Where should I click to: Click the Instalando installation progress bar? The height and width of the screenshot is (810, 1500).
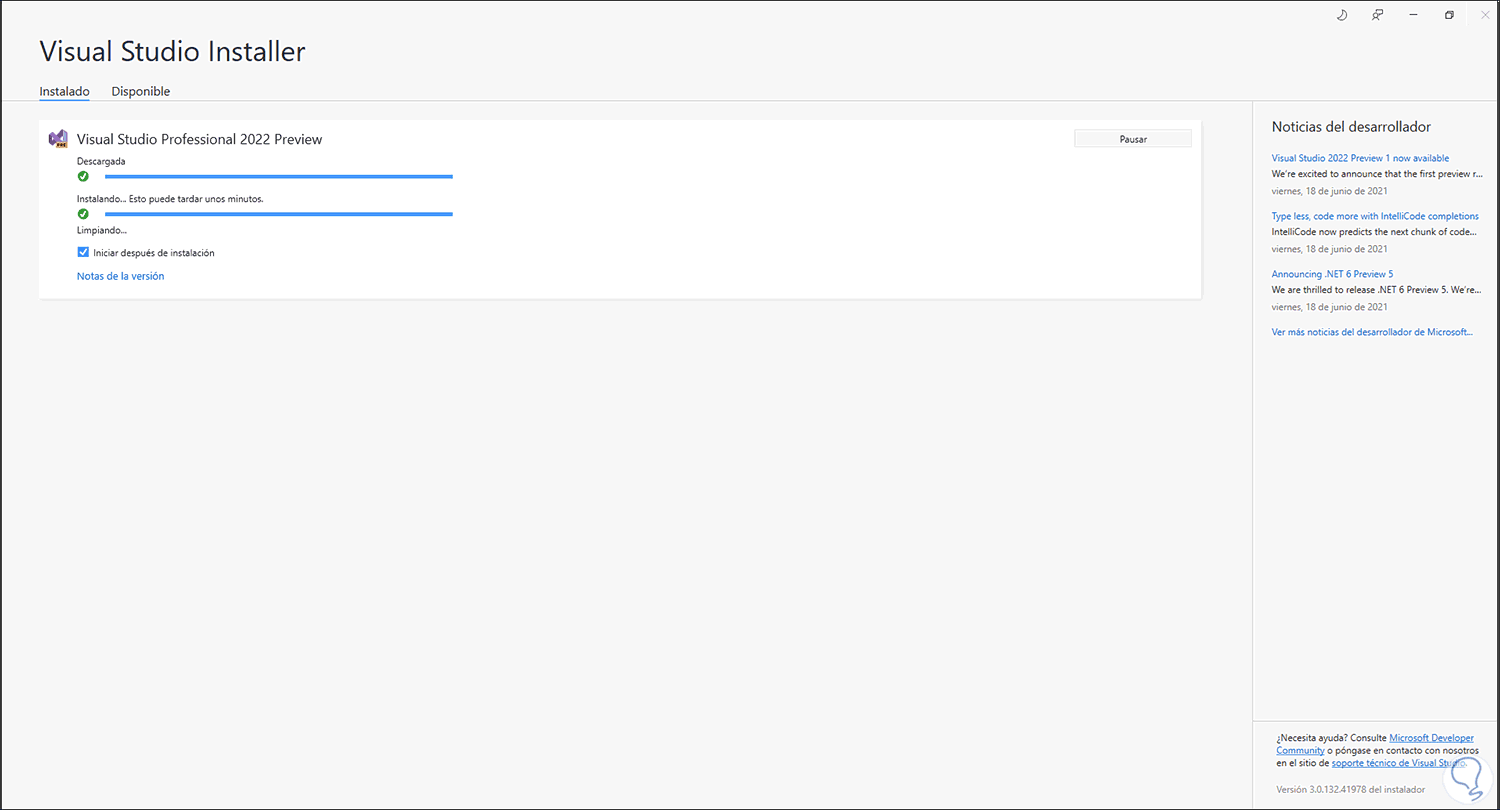coord(278,214)
